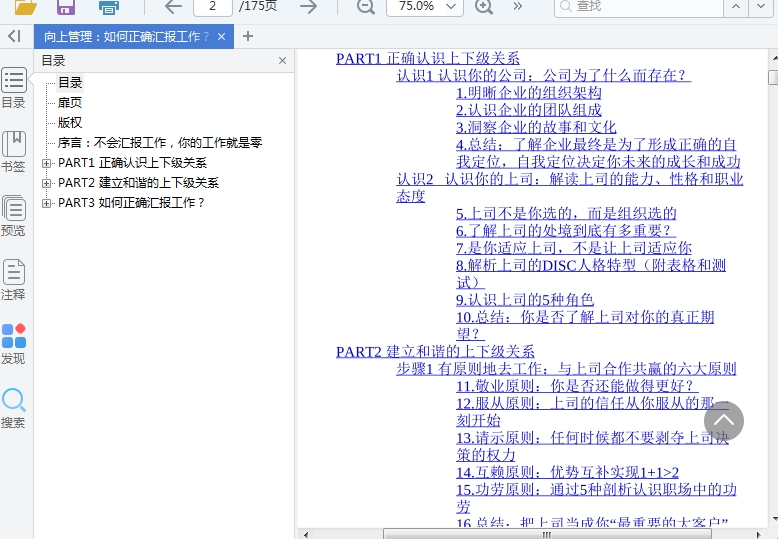Open link 认识1 认识你的公司
The height and width of the screenshot is (539, 778).
(x=543, y=75)
